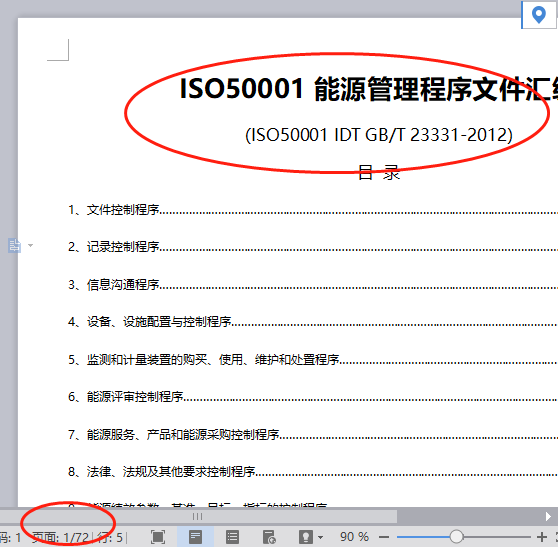Viewport: 558px width, 547px height.
Task: Click the location pin icon at top right
Action: pos(538,15)
